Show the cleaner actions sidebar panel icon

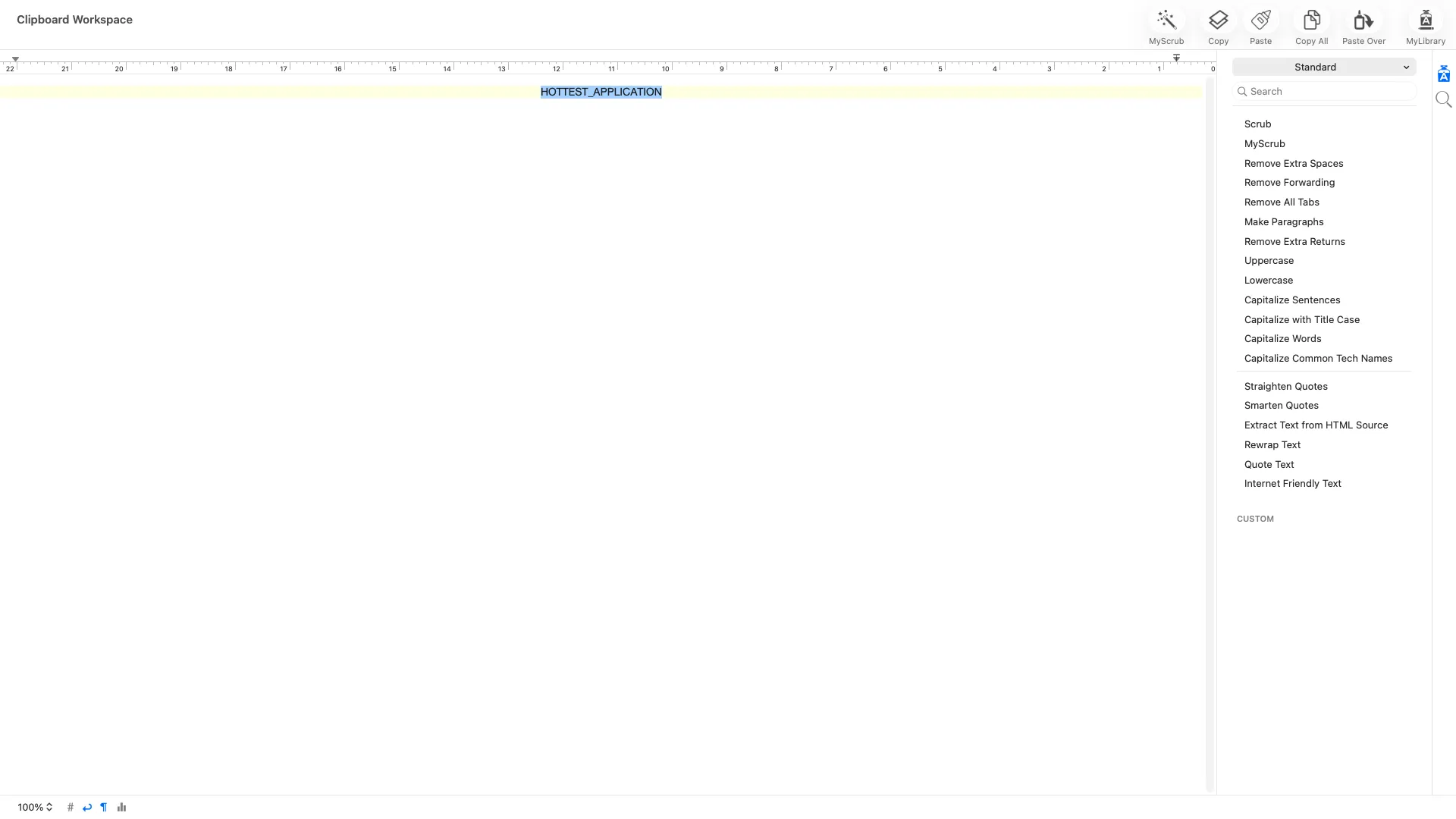(x=1443, y=74)
